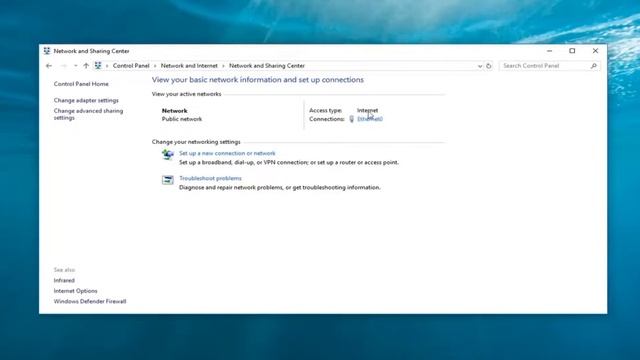Click the 'View your active networks' label
The image size is (640, 360).
[187, 94]
